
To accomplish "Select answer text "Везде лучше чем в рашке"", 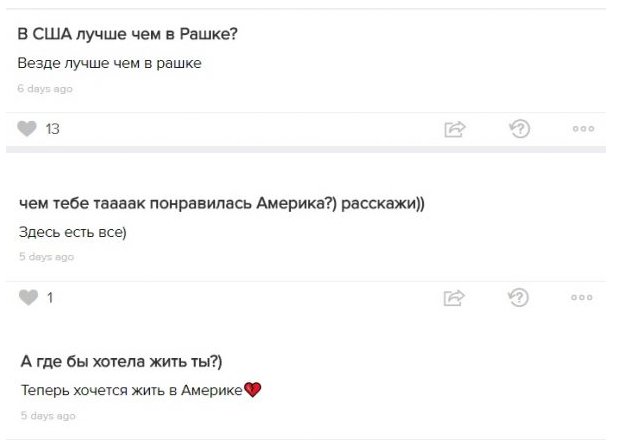I will pyautogui.click(x=110, y=63).
